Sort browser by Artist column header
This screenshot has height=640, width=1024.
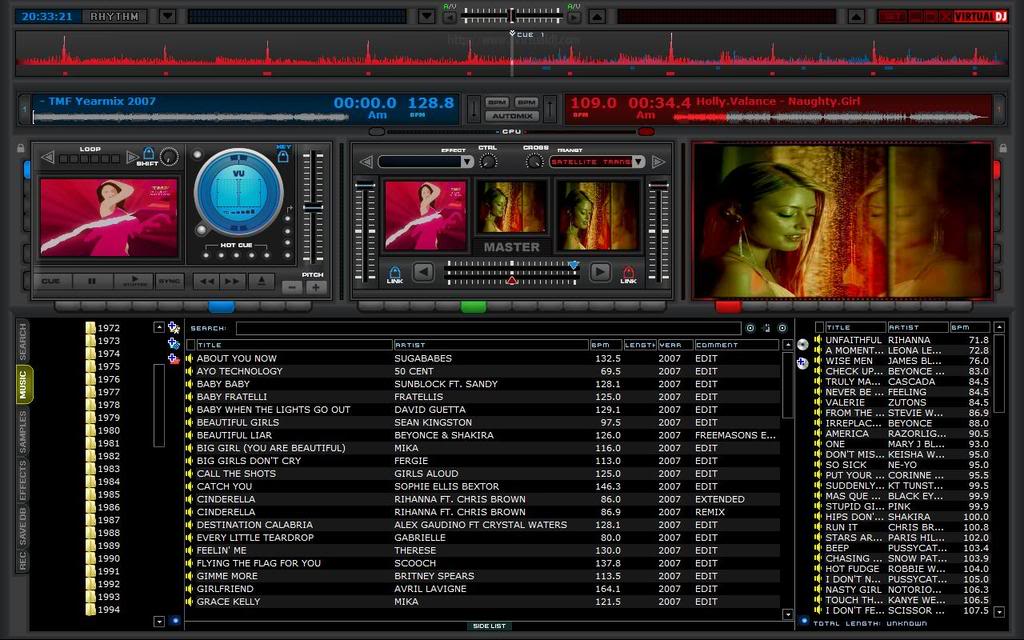[x=490, y=344]
